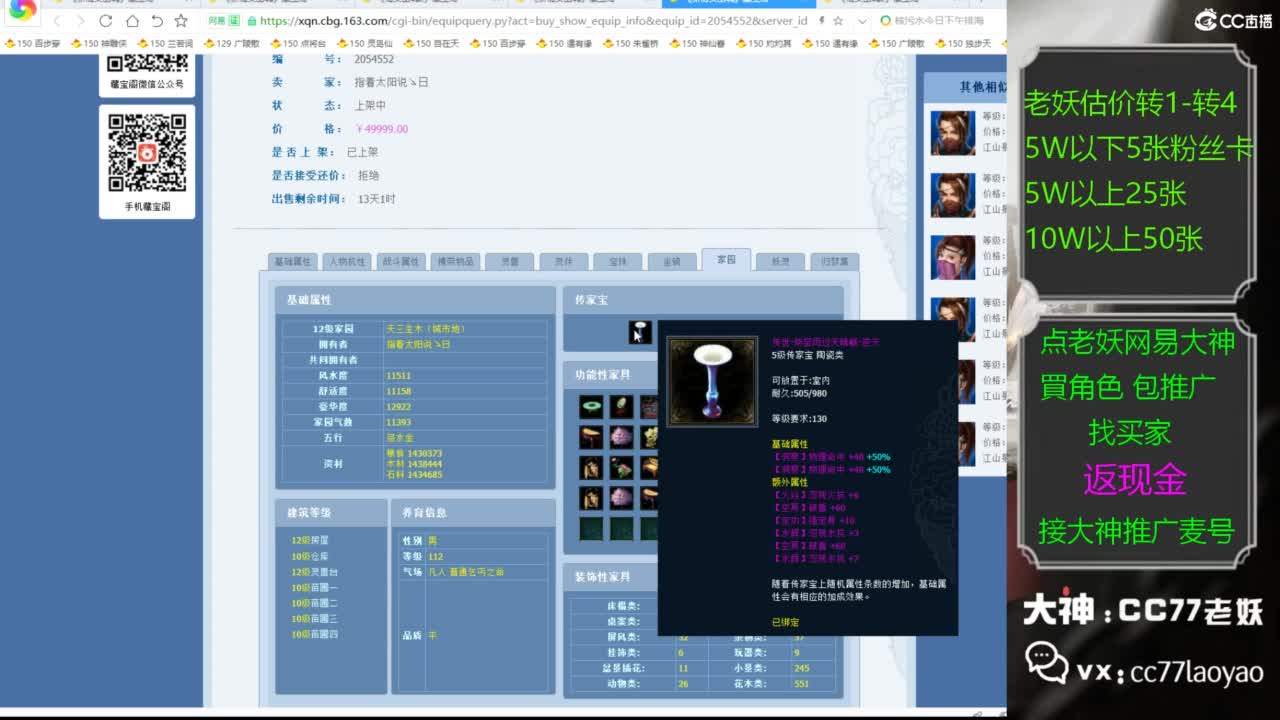Image resolution: width=1280 pixels, height=720 pixels.
Task: Open the 战斗属性 tab
Action: click(401, 261)
